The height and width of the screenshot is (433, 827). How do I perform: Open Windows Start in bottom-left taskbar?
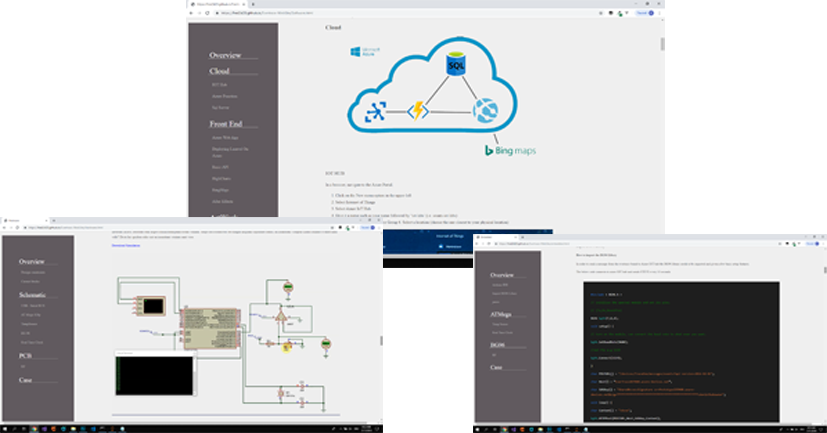(x=4, y=429)
